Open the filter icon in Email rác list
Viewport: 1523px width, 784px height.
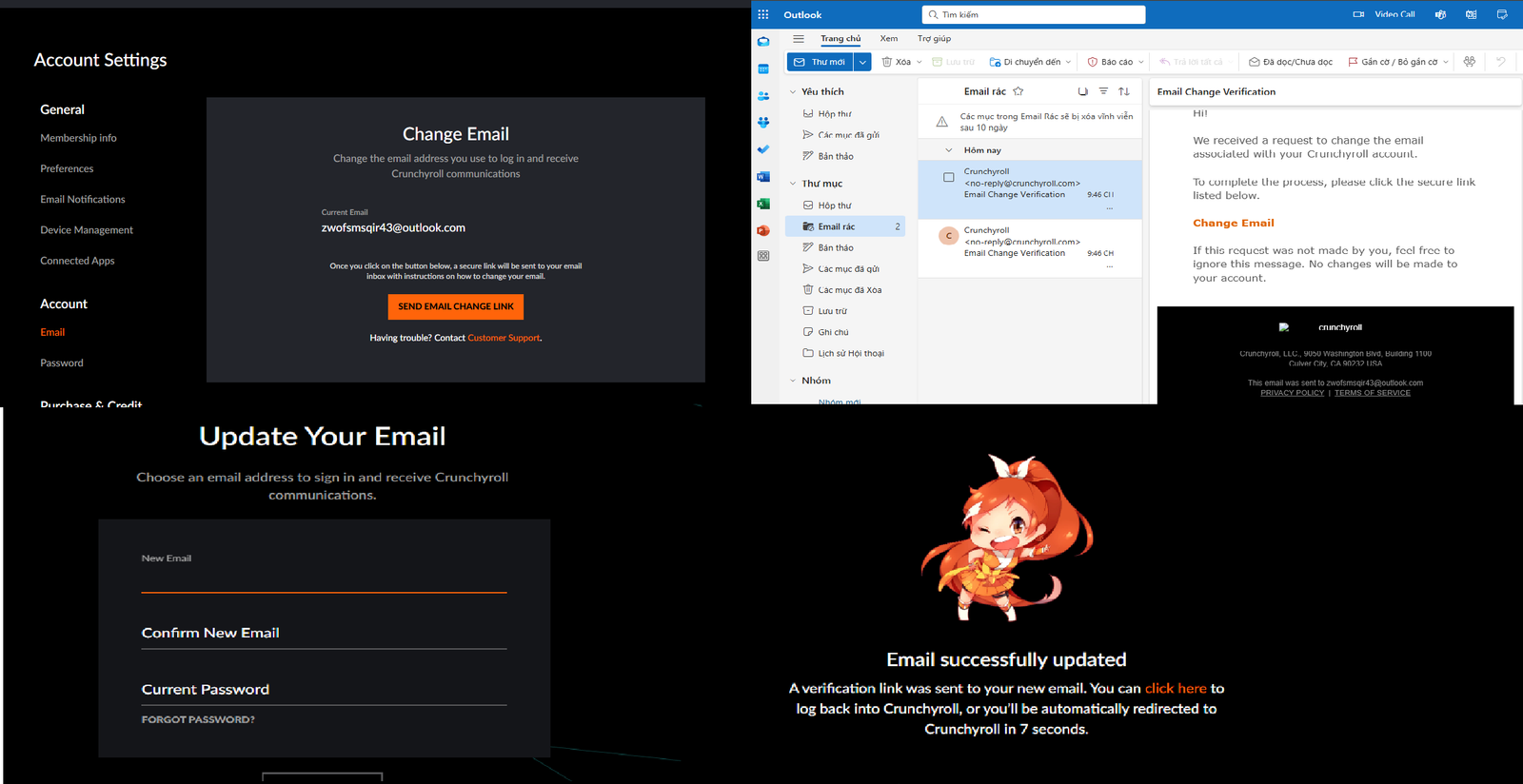point(1103,91)
